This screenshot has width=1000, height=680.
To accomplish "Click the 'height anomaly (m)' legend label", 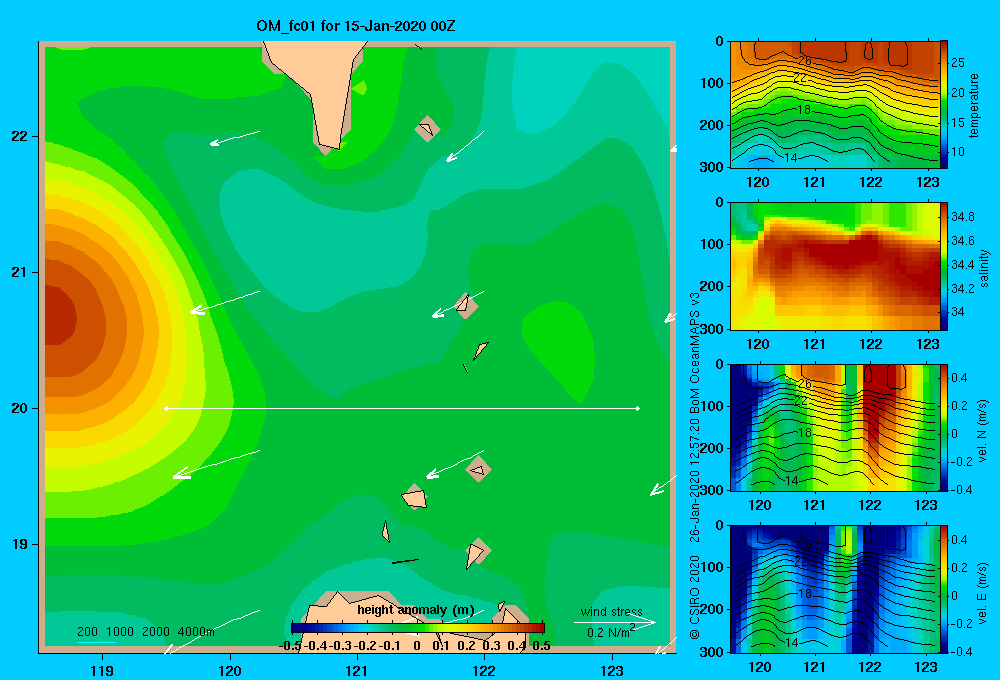I will point(415,610).
